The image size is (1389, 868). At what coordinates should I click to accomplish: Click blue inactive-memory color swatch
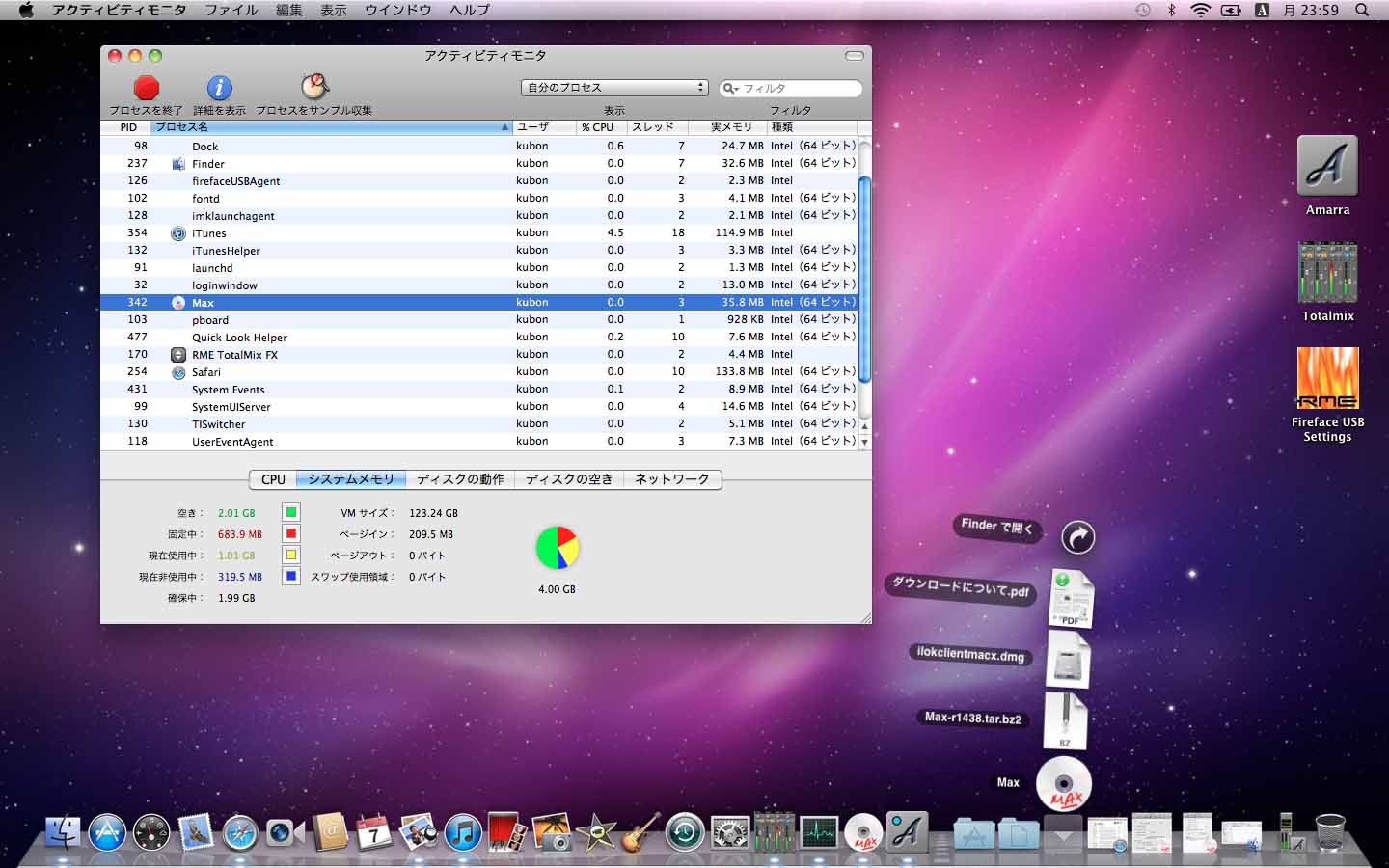(x=291, y=576)
